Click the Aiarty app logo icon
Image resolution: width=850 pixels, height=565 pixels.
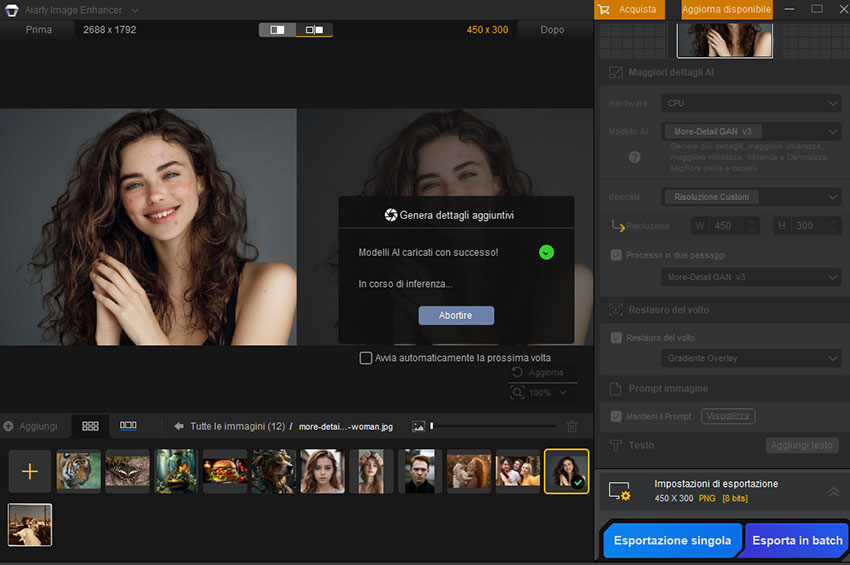coord(11,10)
